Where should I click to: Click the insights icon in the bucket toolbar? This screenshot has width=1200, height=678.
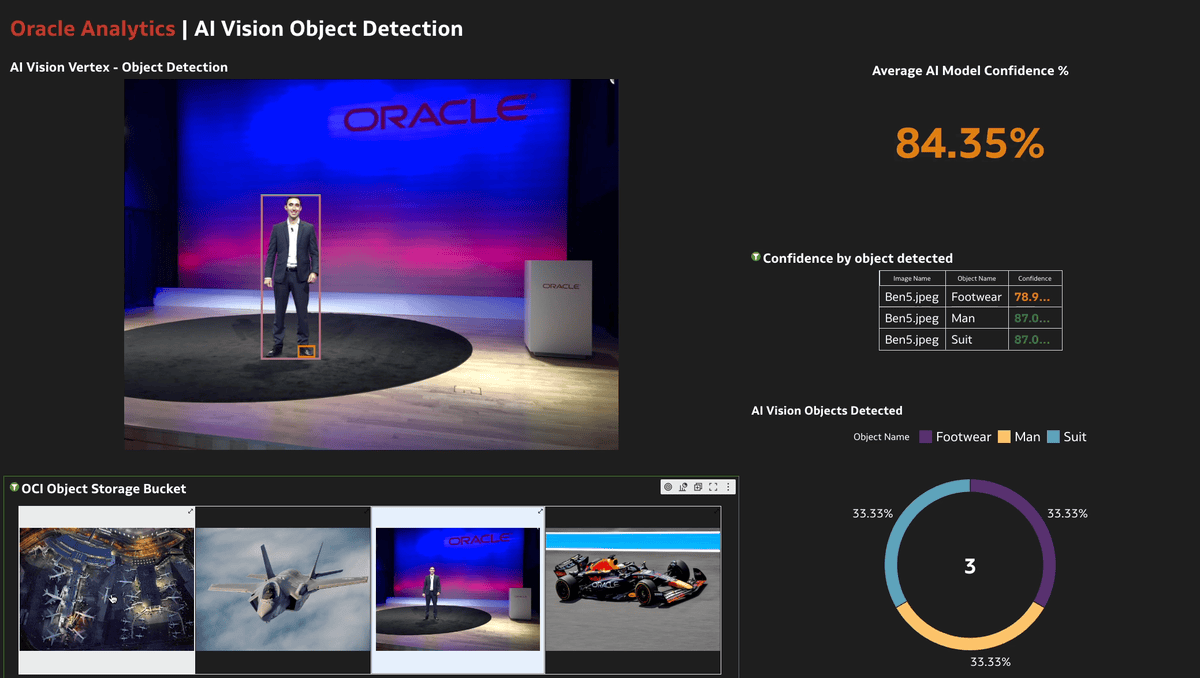(x=683, y=487)
